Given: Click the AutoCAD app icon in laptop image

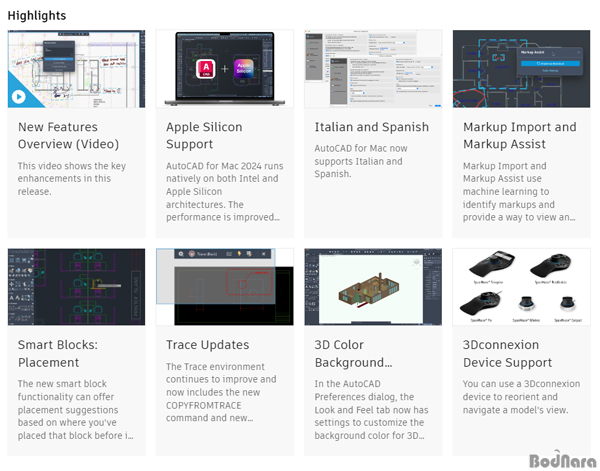Looking at the screenshot, I should click(206, 69).
